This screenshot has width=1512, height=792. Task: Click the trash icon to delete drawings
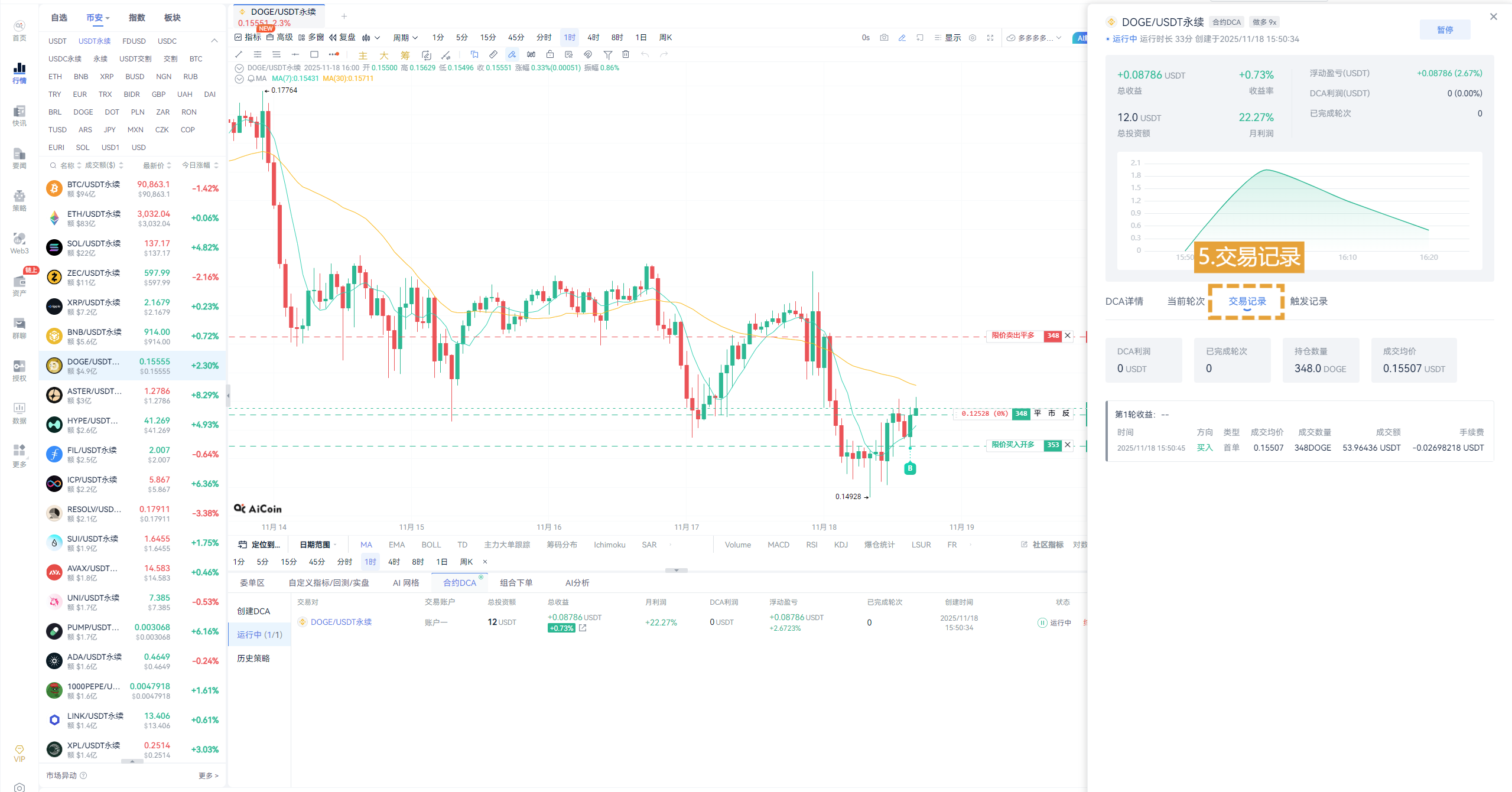tap(626, 54)
